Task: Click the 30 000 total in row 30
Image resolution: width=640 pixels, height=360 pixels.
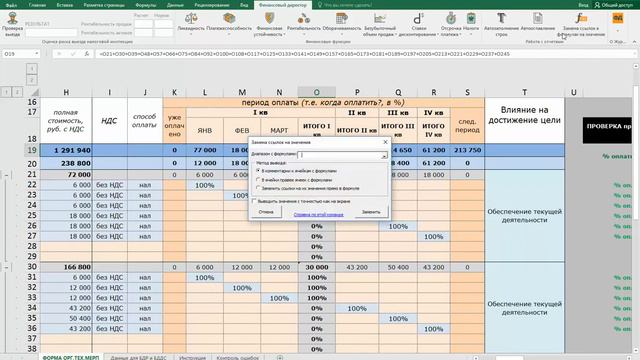Action: click(x=316, y=267)
